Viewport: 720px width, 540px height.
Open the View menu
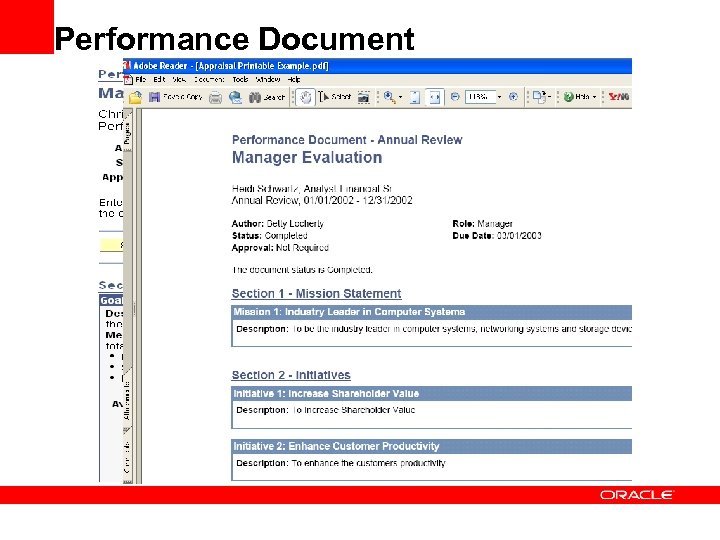[x=179, y=79]
